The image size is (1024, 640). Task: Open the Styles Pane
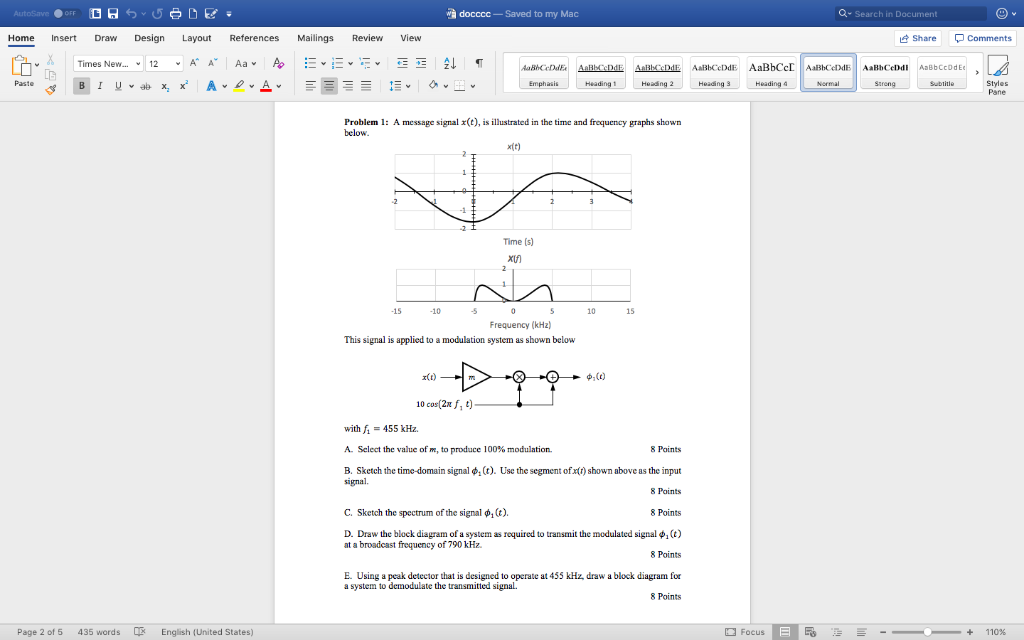pyautogui.click(x=997, y=74)
